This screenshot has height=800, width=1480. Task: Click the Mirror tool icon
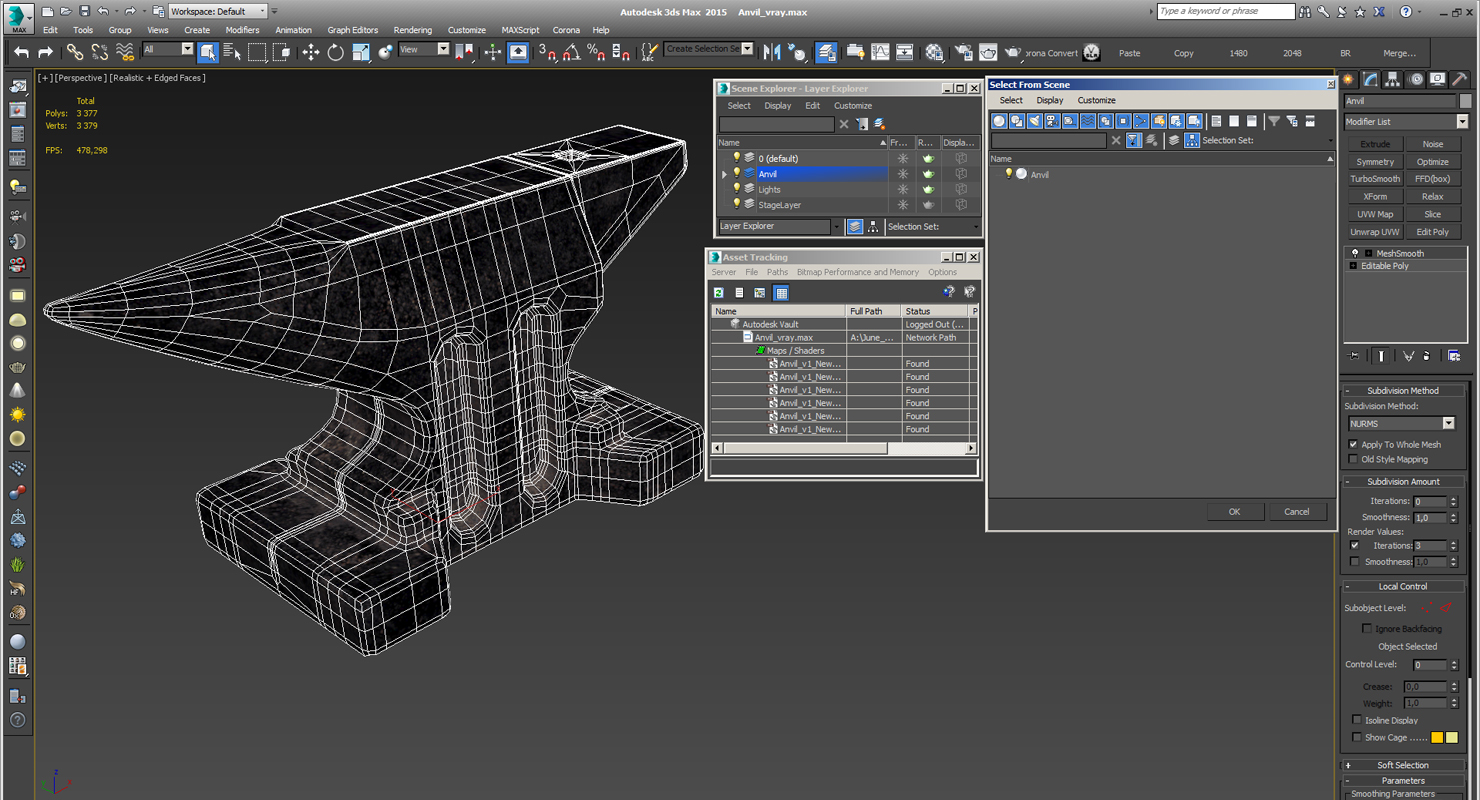click(772, 52)
